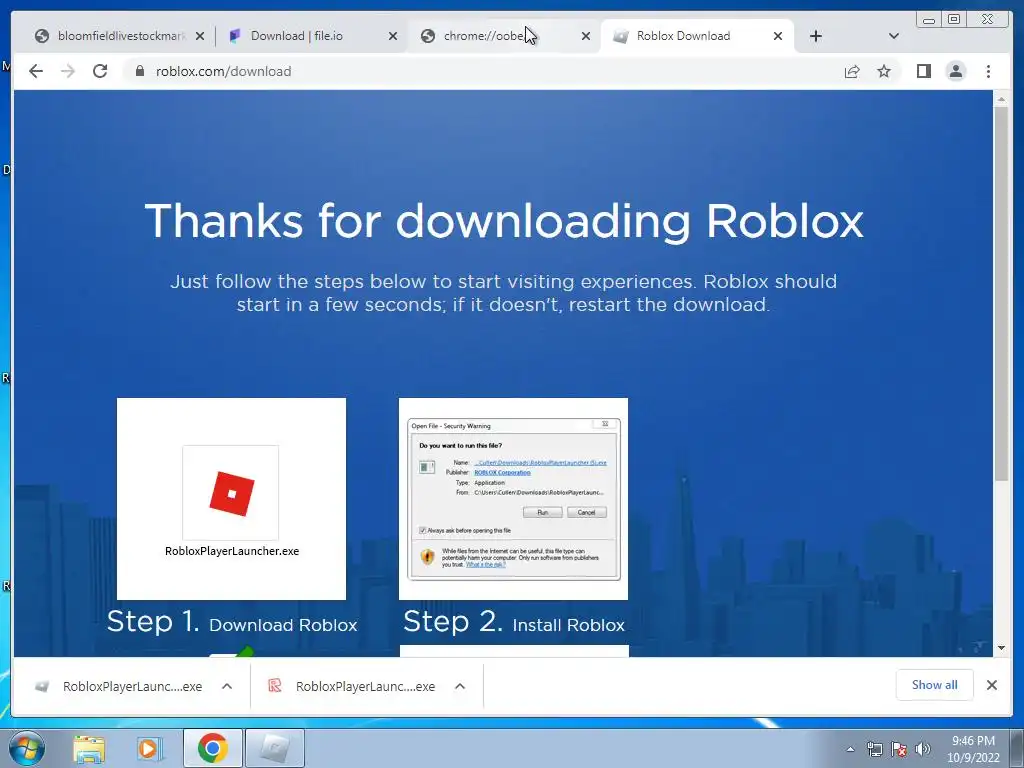The image size is (1024, 768).
Task: Bookmark this page with the star icon
Action: coord(884,71)
